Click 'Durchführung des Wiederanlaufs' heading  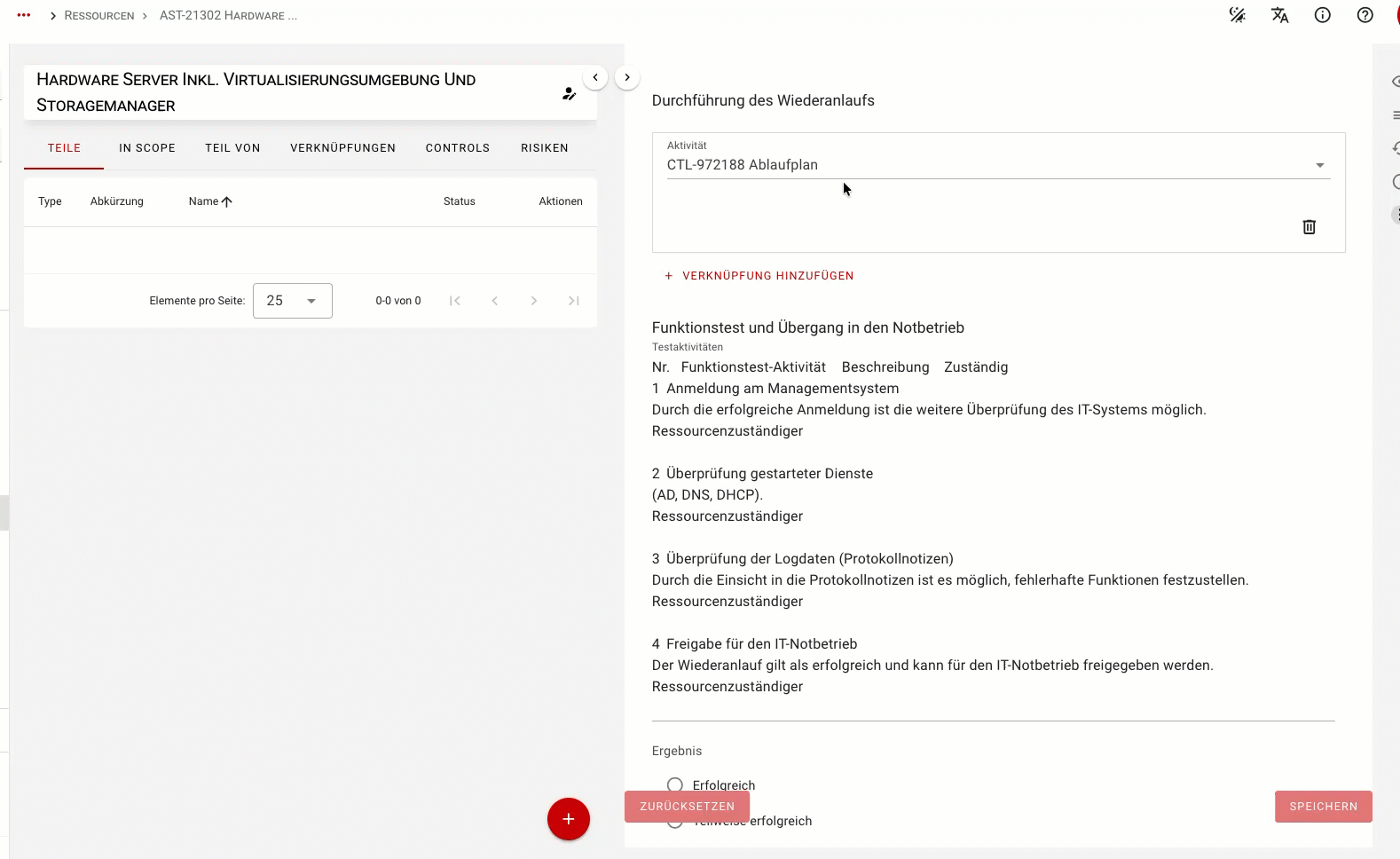(x=763, y=101)
